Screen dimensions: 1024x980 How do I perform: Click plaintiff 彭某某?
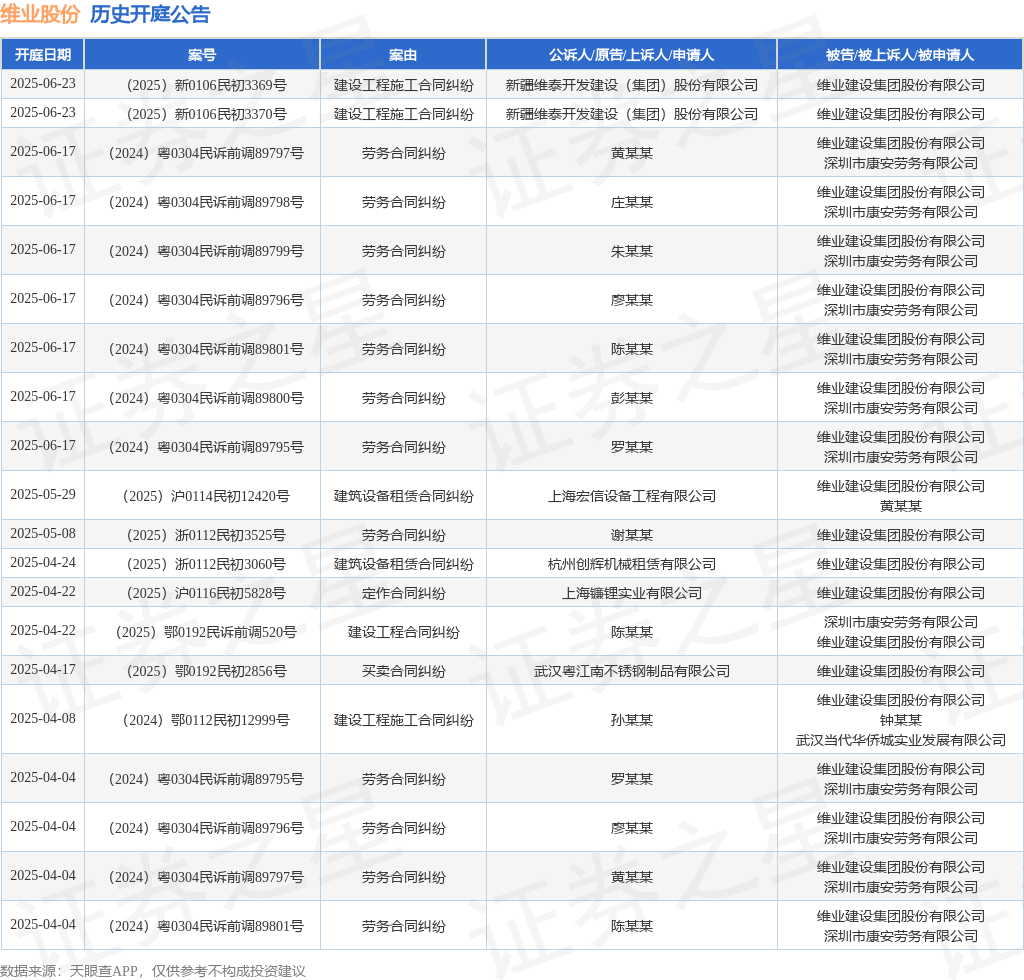pyautogui.click(x=632, y=398)
